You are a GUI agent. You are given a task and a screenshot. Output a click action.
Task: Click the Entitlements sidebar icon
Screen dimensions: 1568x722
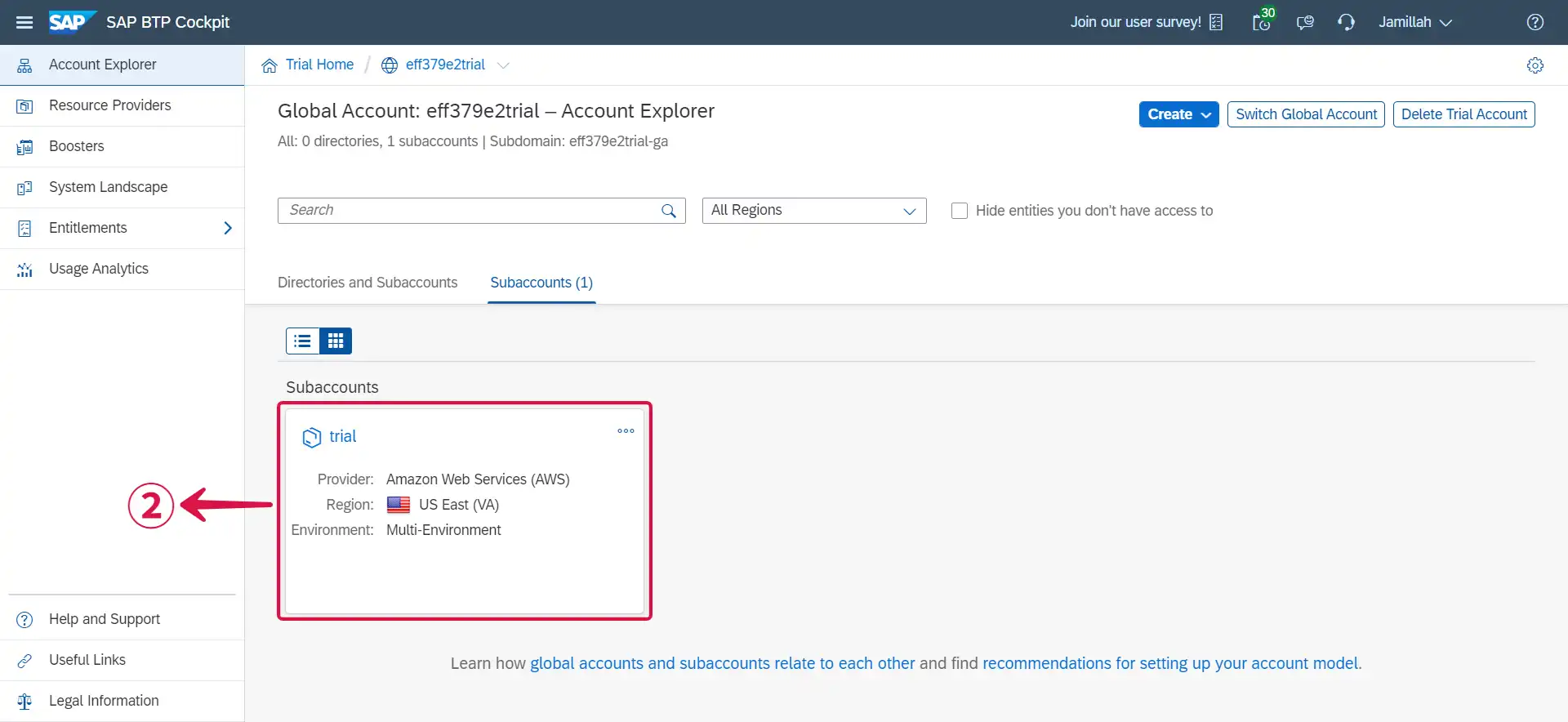pyautogui.click(x=24, y=229)
